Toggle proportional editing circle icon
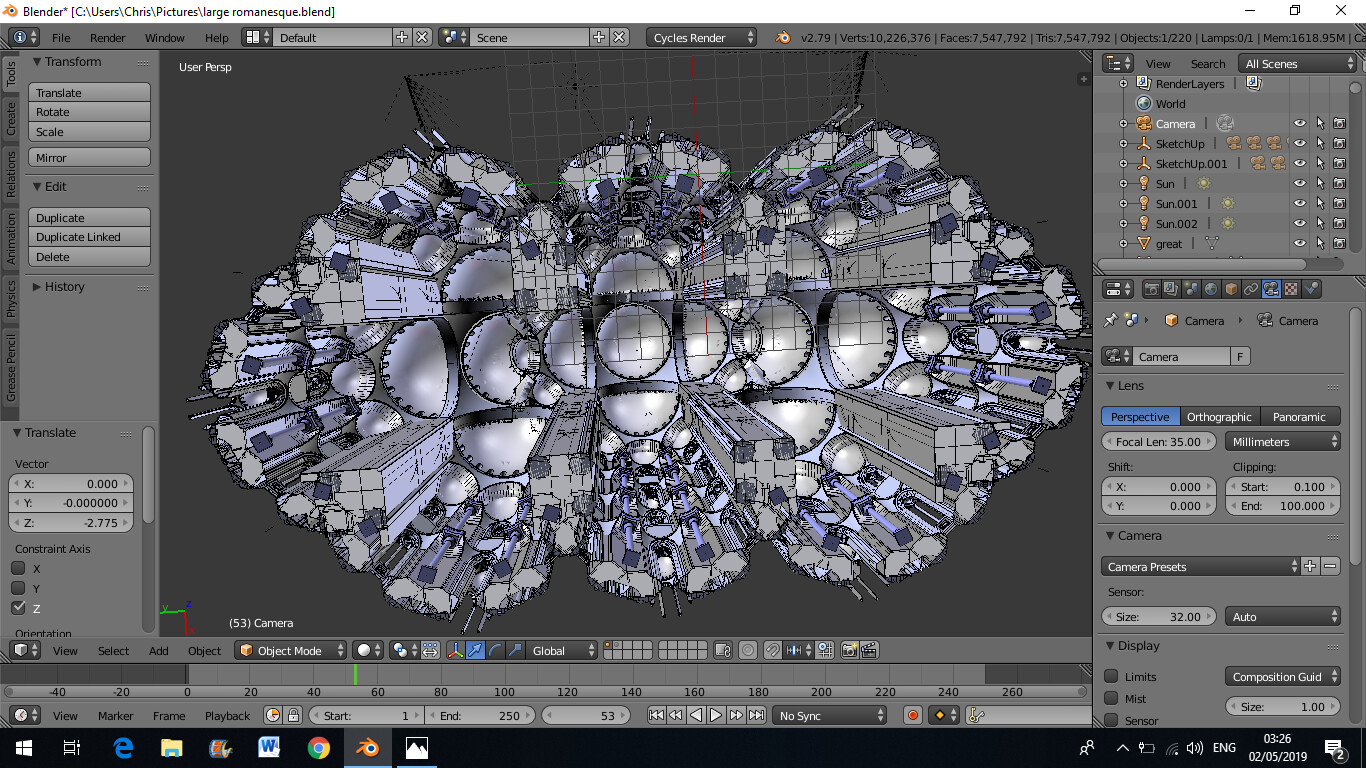 [748, 650]
